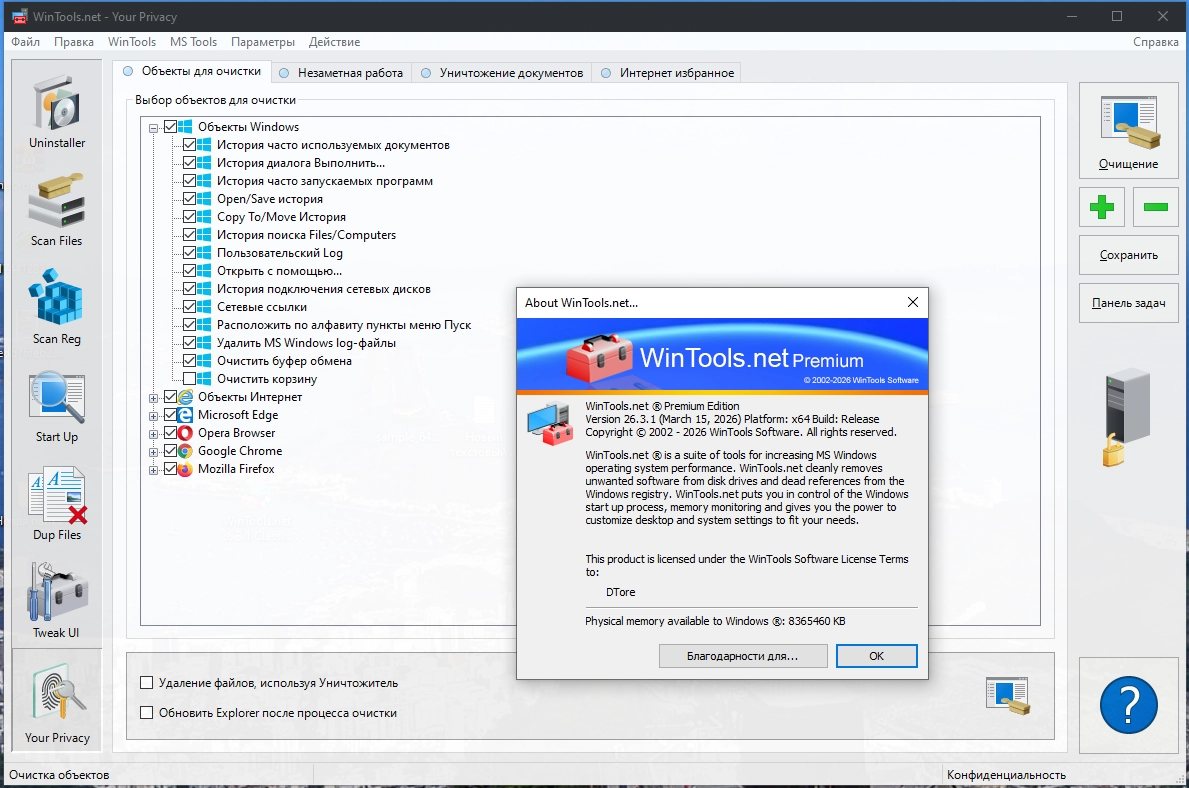Click OK in the About dialog
This screenshot has width=1189, height=788.
[877, 656]
